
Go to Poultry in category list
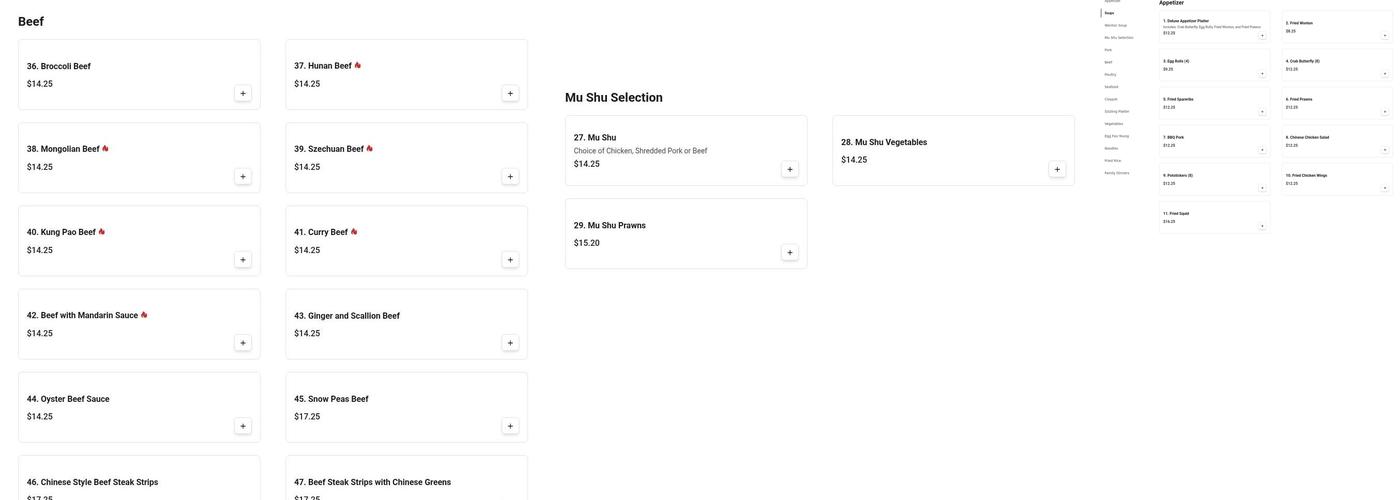1110,75
